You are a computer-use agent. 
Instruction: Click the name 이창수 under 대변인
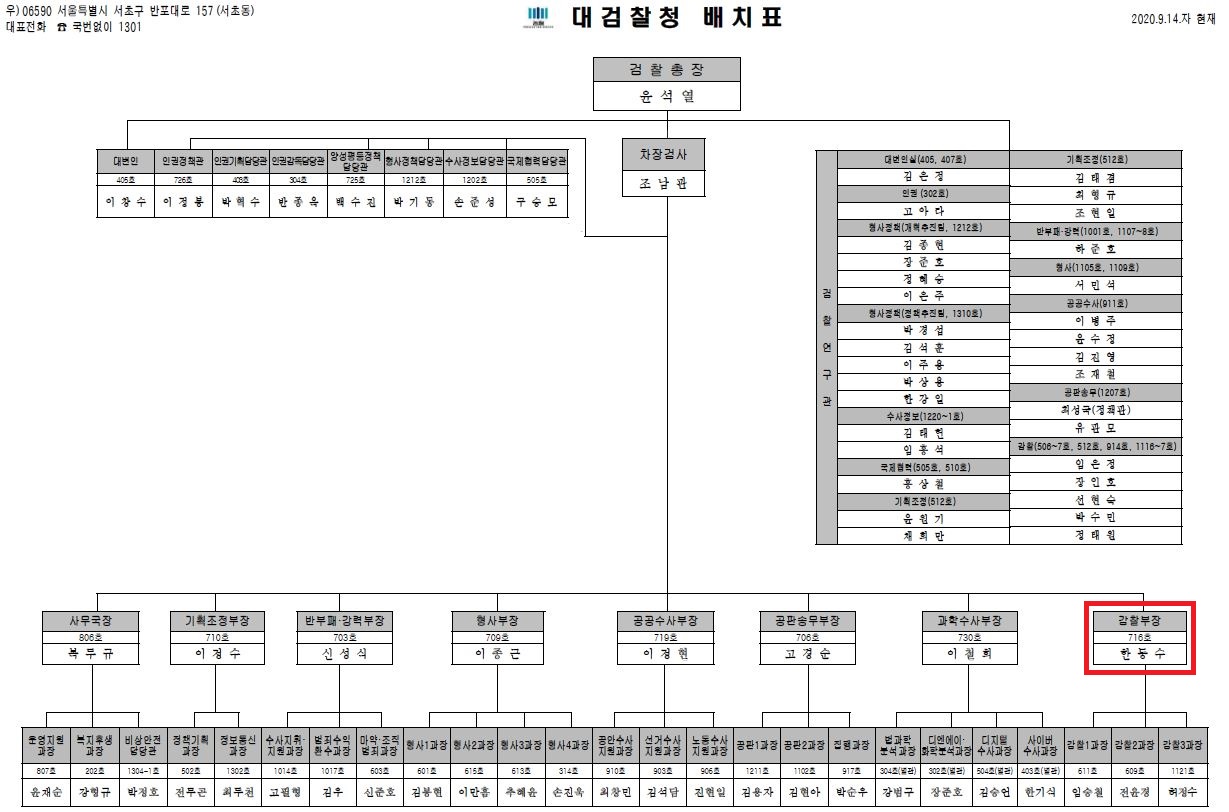click(127, 201)
